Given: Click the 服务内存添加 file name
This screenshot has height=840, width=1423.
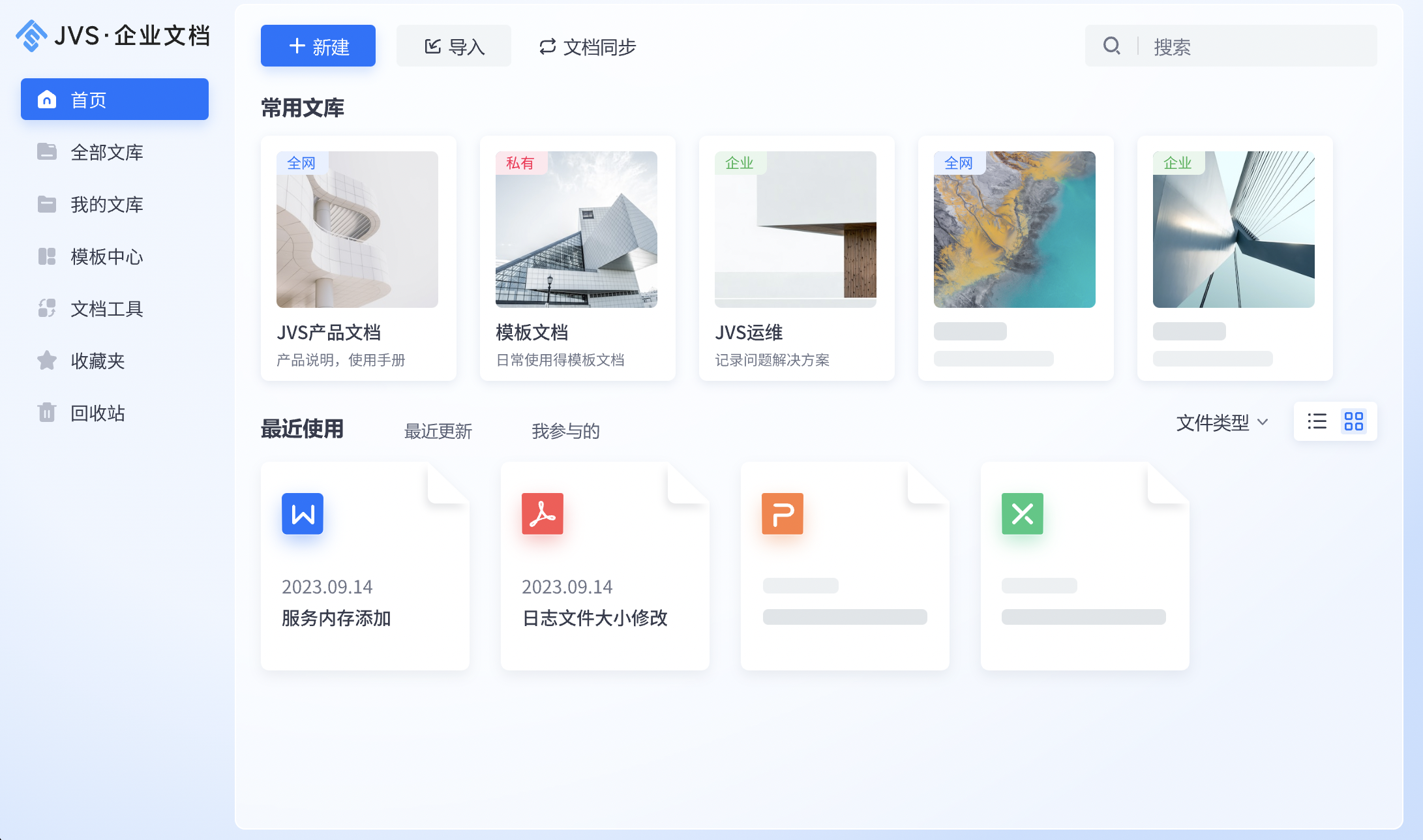Looking at the screenshot, I should [x=337, y=618].
